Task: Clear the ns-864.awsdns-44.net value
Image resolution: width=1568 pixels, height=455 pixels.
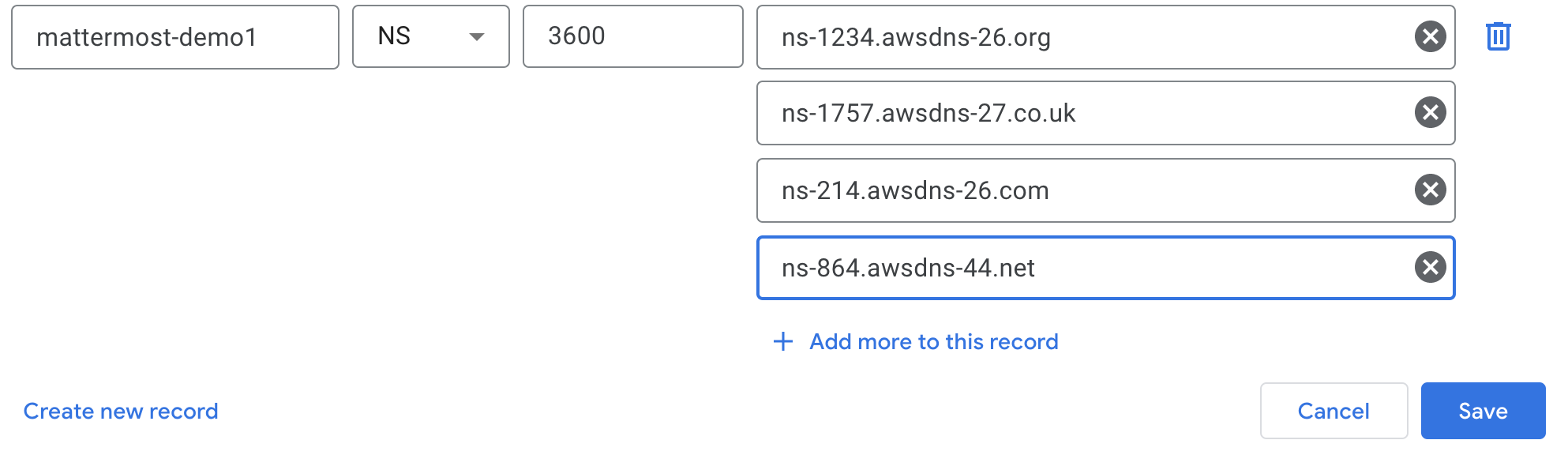Action: tap(1428, 268)
